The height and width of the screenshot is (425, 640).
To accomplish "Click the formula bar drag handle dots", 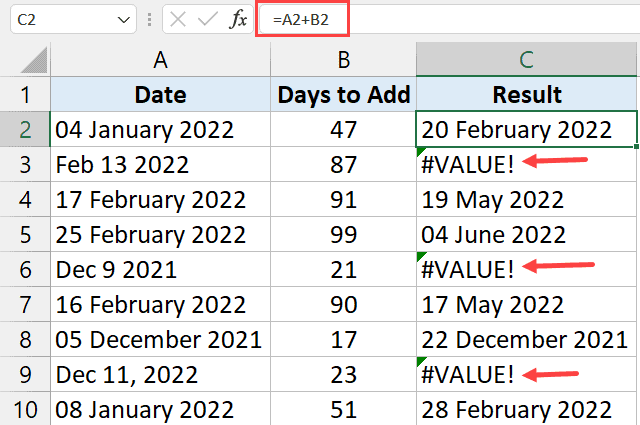I will [x=148, y=19].
